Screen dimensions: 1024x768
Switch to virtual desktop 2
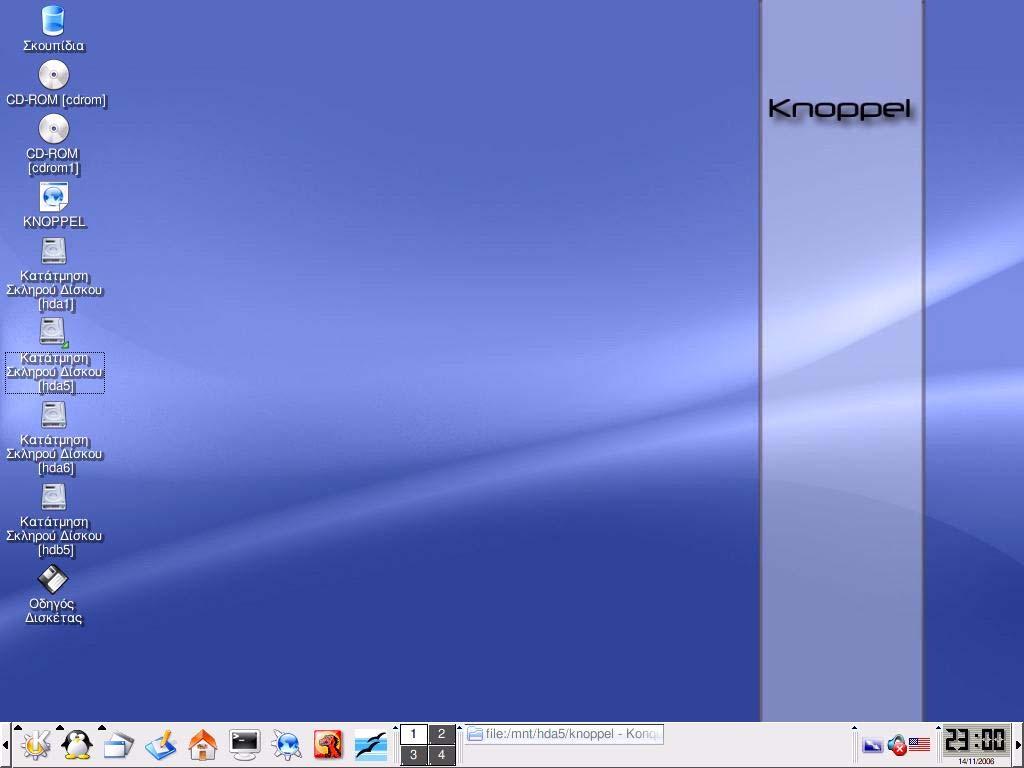(x=441, y=734)
